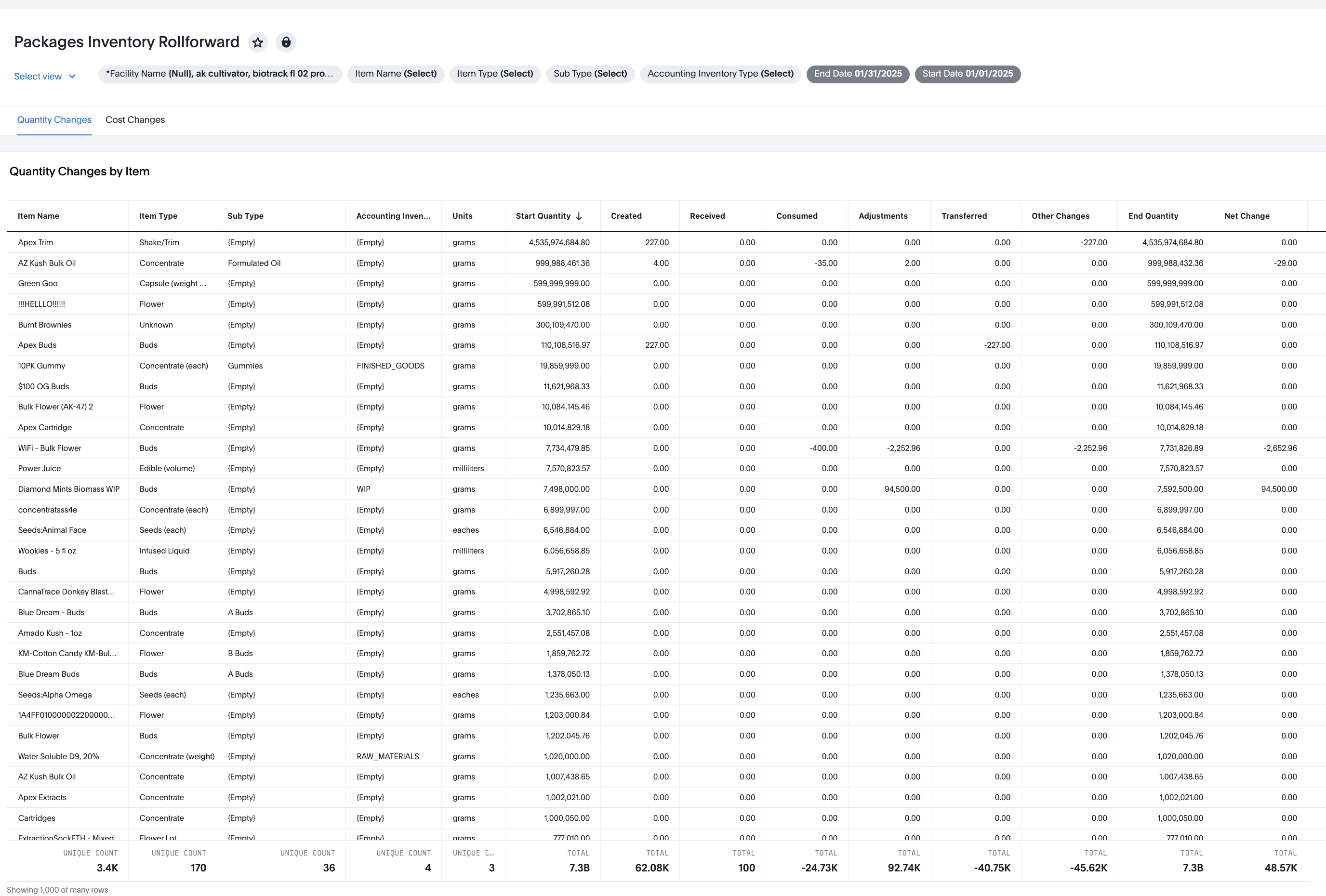Click the lock icon next to title
This screenshot has width=1326, height=896.
tap(286, 42)
